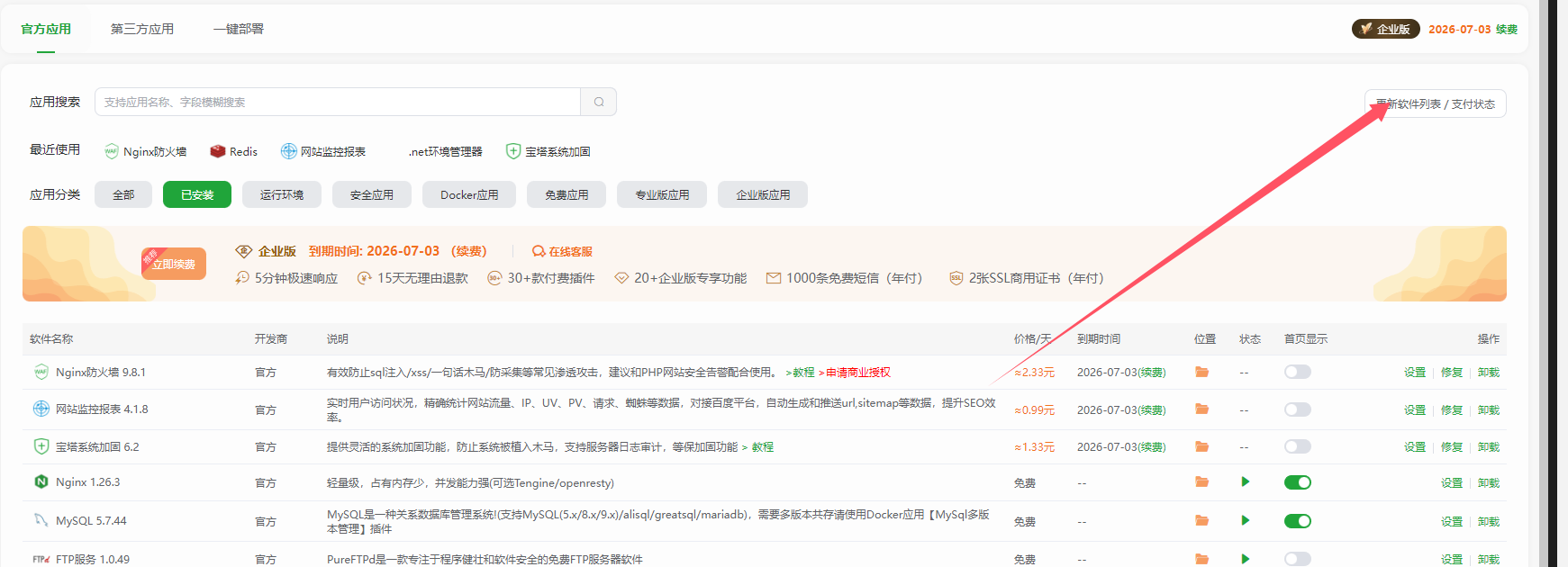The image size is (1568, 567).
Task: Click 更新软件列表 / 支付状态 button
Action: [1436, 104]
